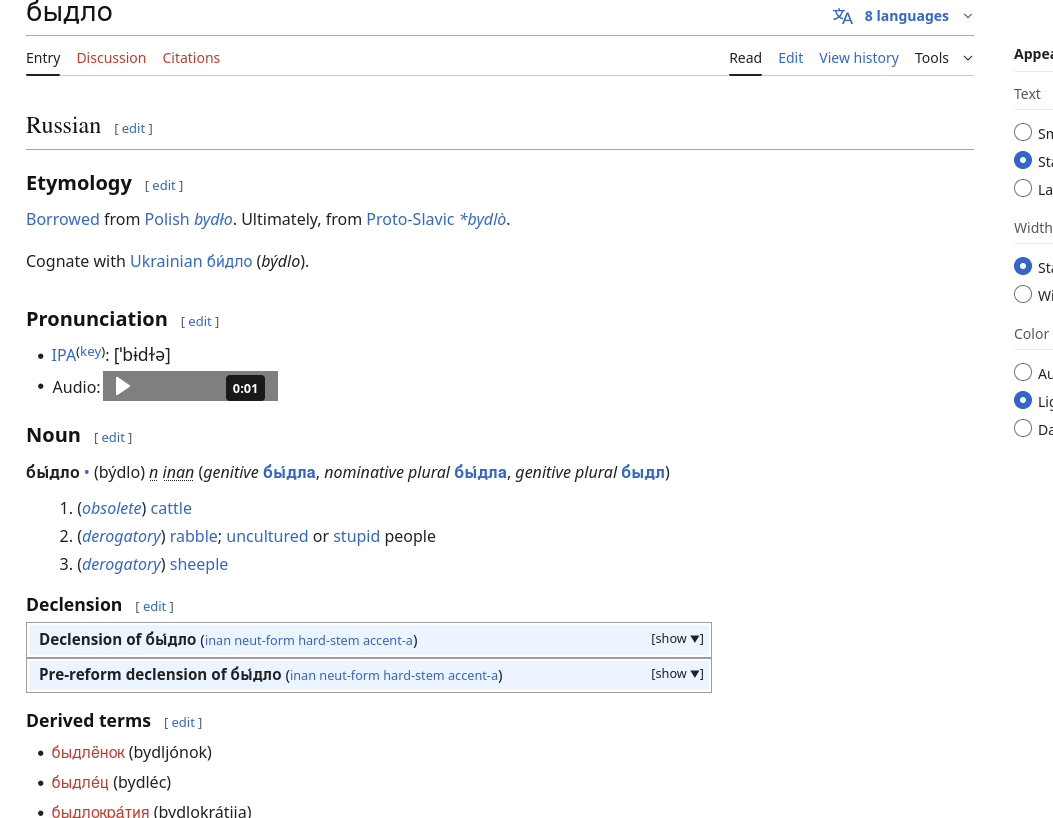Image resolution: width=1053 pixels, height=818 pixels.
Task: Select the Small text size radio
Action: (x=1023, y=132)
